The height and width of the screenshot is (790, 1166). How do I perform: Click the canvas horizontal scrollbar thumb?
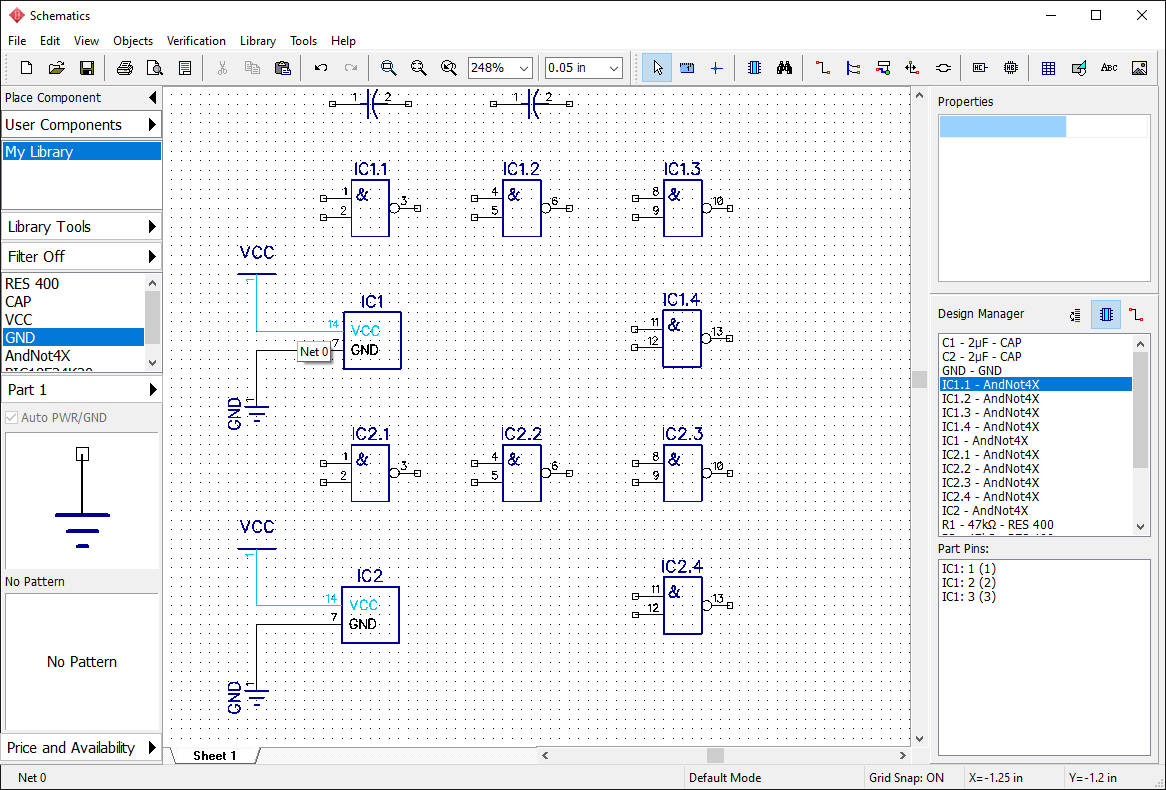(x=715, y=755)
